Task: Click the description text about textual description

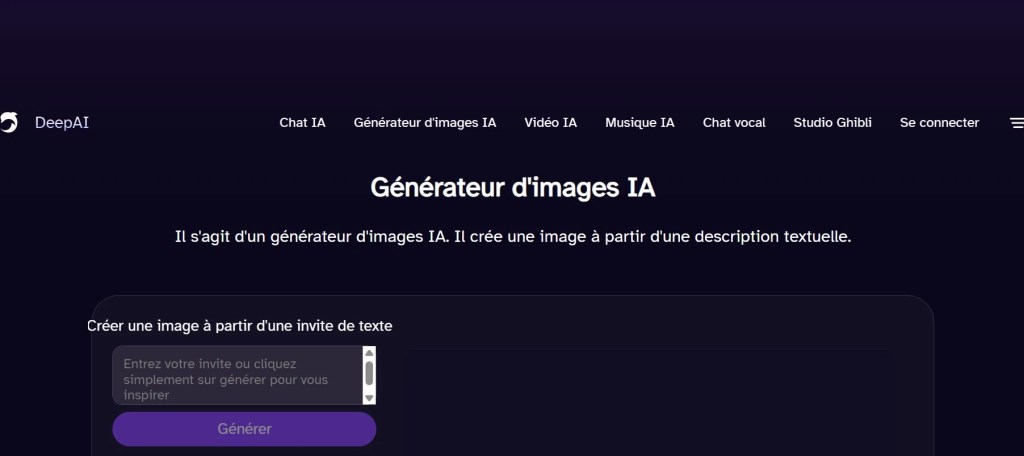Action: pyautogui.click(x=513, y=236)
